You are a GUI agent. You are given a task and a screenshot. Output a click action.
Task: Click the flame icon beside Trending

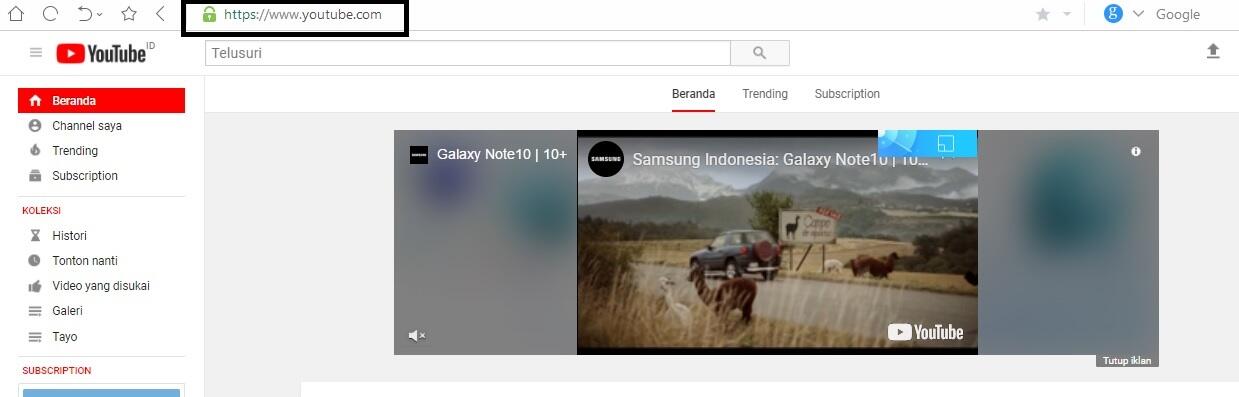[35, 151]
